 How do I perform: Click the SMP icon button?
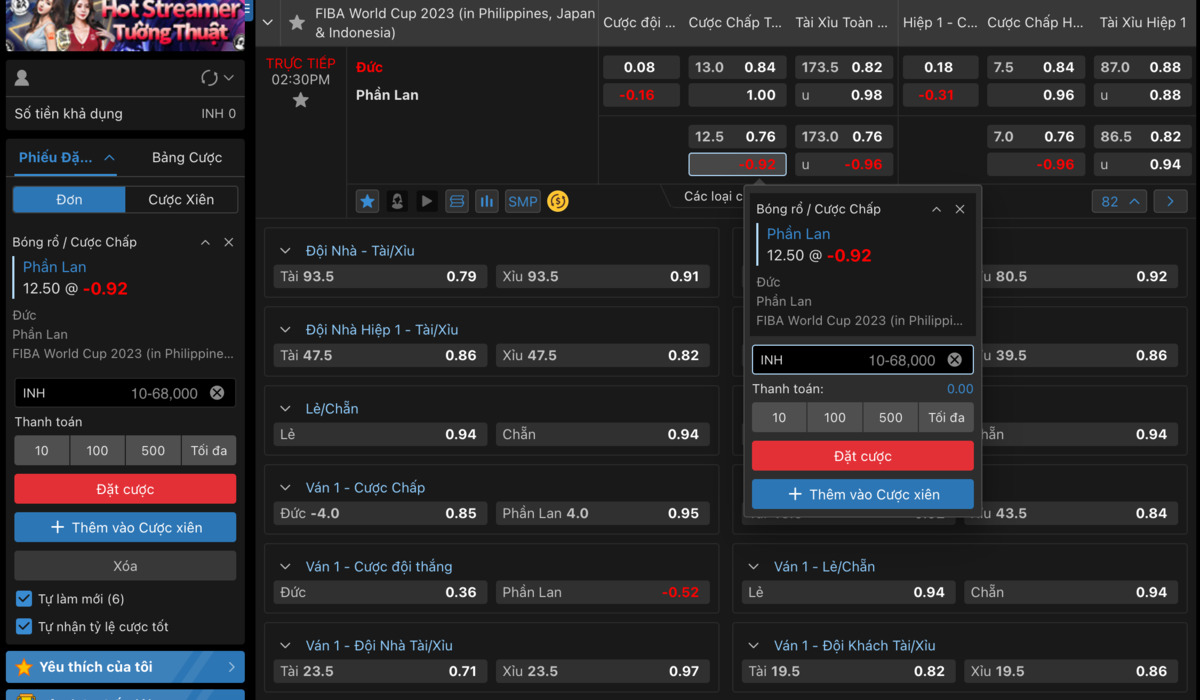(x=522, y=201)
